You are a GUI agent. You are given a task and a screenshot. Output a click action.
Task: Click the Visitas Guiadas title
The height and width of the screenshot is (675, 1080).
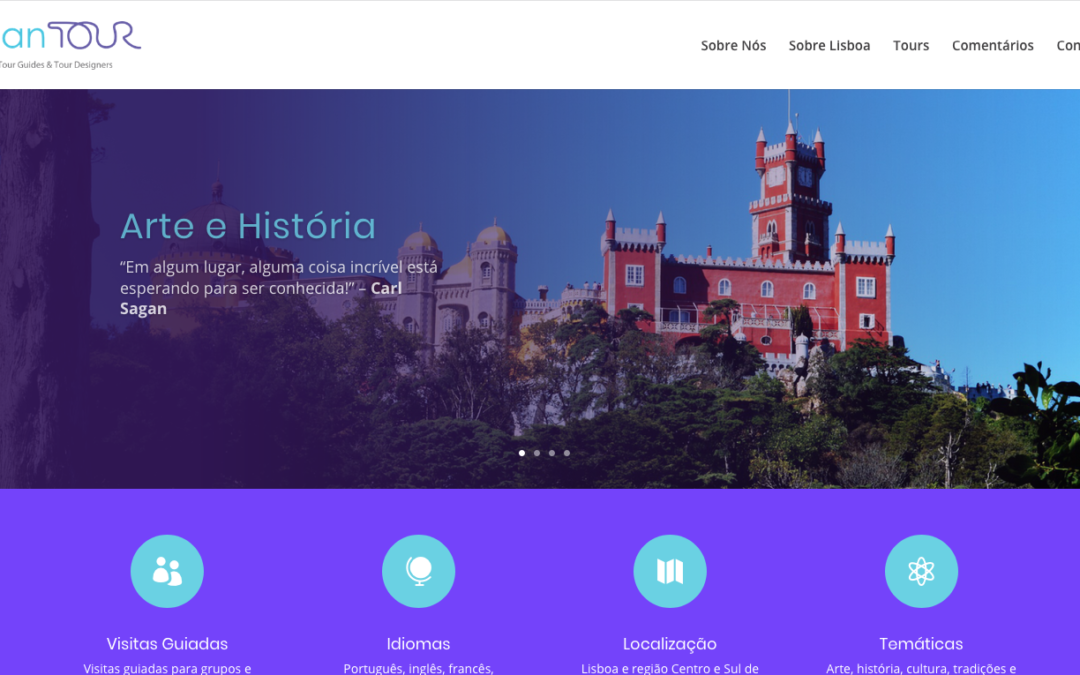(167, 644)
